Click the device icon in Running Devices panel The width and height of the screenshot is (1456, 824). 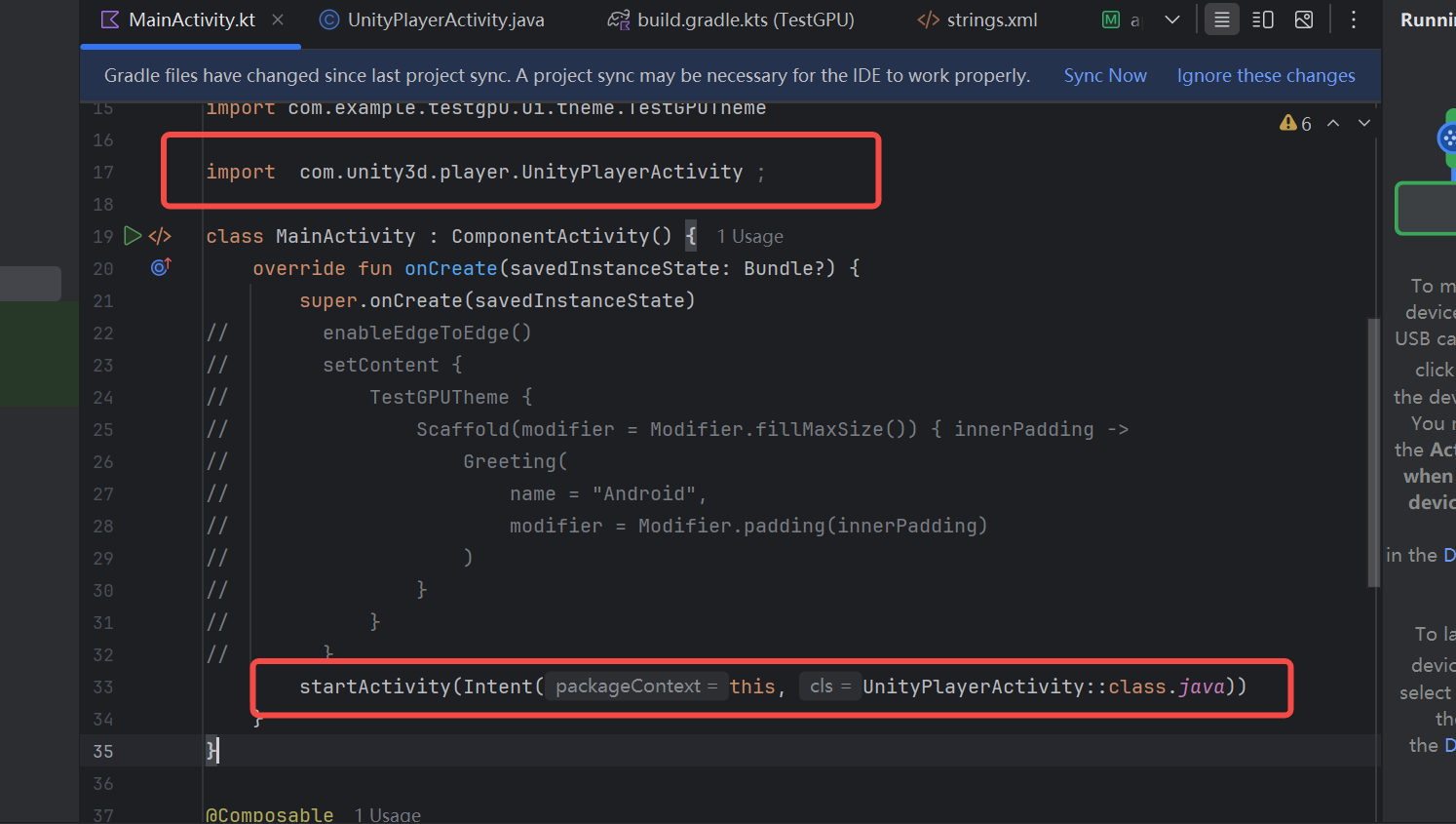[1447, 137]
